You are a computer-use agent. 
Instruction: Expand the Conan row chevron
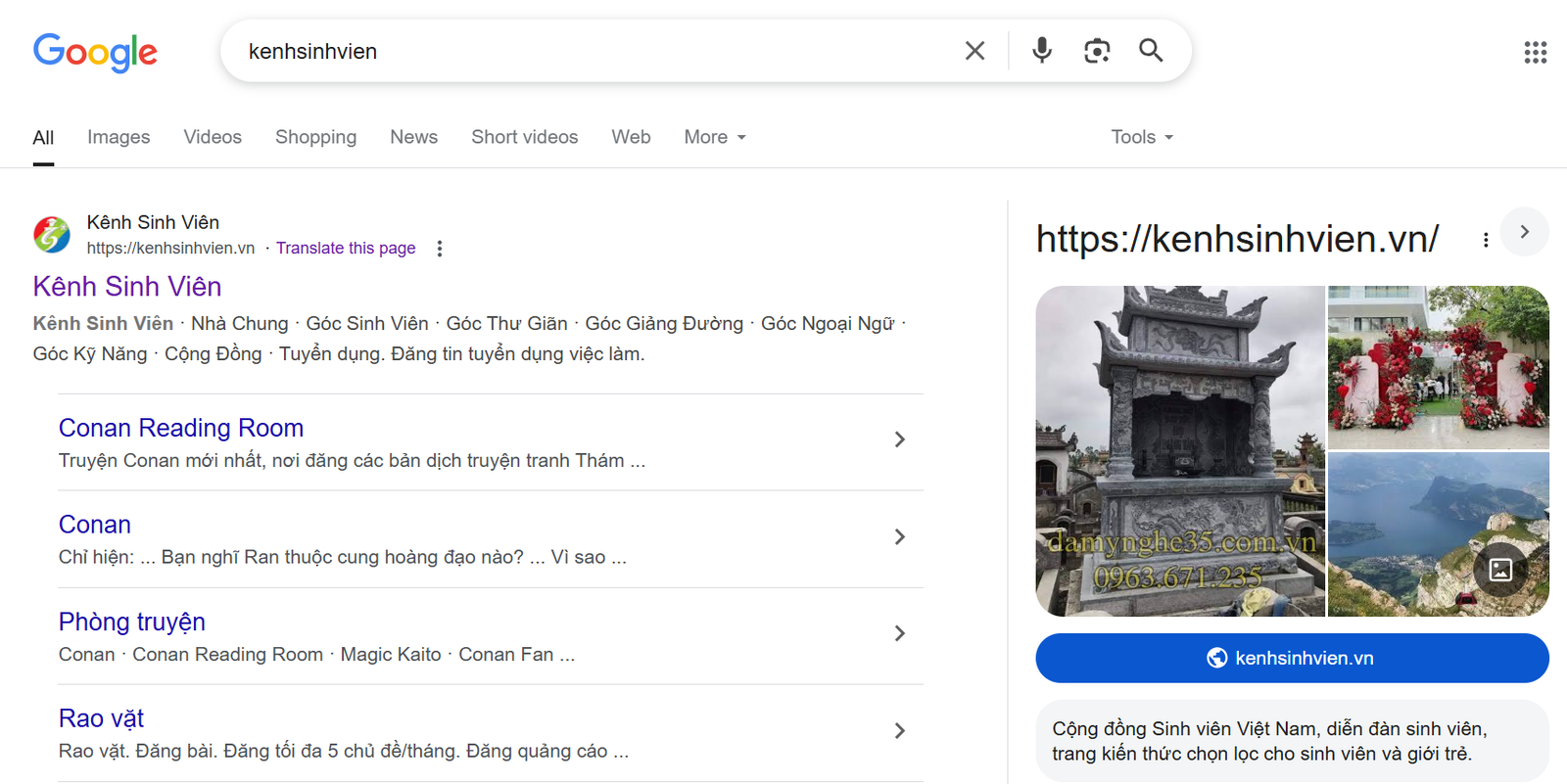[x=899, y=537]
